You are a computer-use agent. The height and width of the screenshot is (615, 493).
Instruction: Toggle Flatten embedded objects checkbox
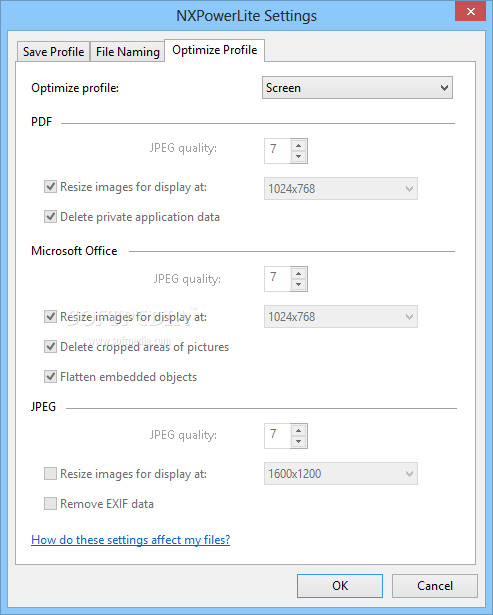tap(50, 377)
